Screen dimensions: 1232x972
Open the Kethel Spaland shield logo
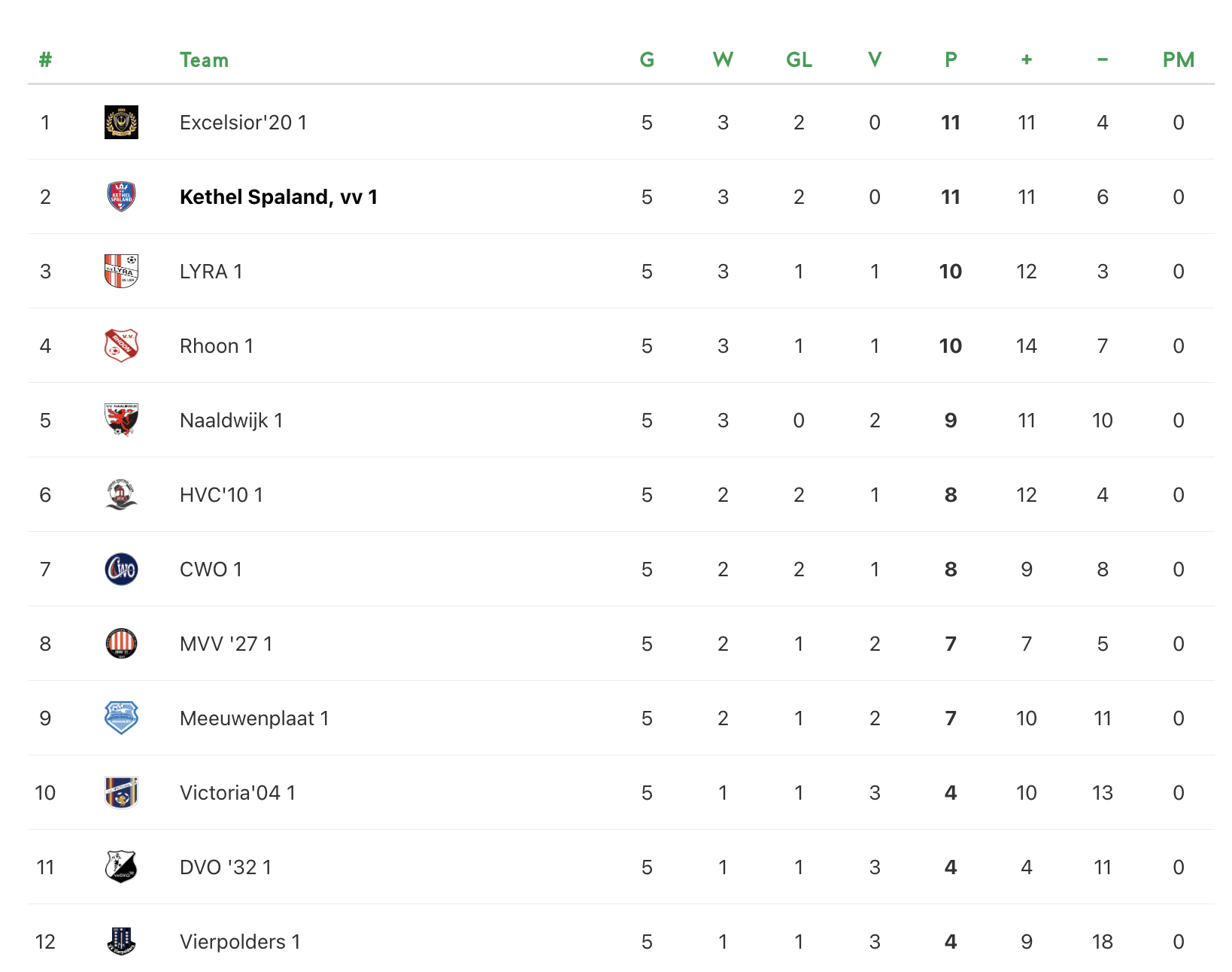(x=121, y=196)
